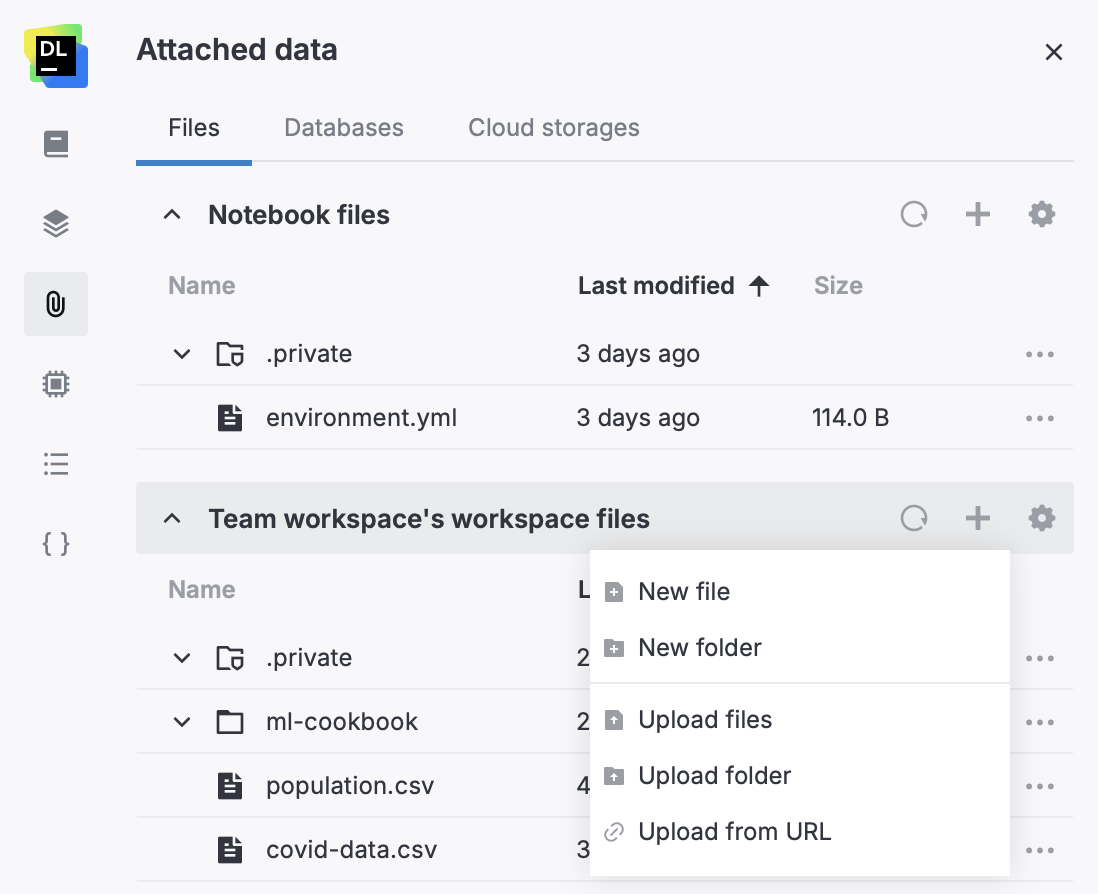The height and width of the screenshot is (894, 1098).
Task: Click the plus icon on Notebook files
Action: (x=977, y=213)
